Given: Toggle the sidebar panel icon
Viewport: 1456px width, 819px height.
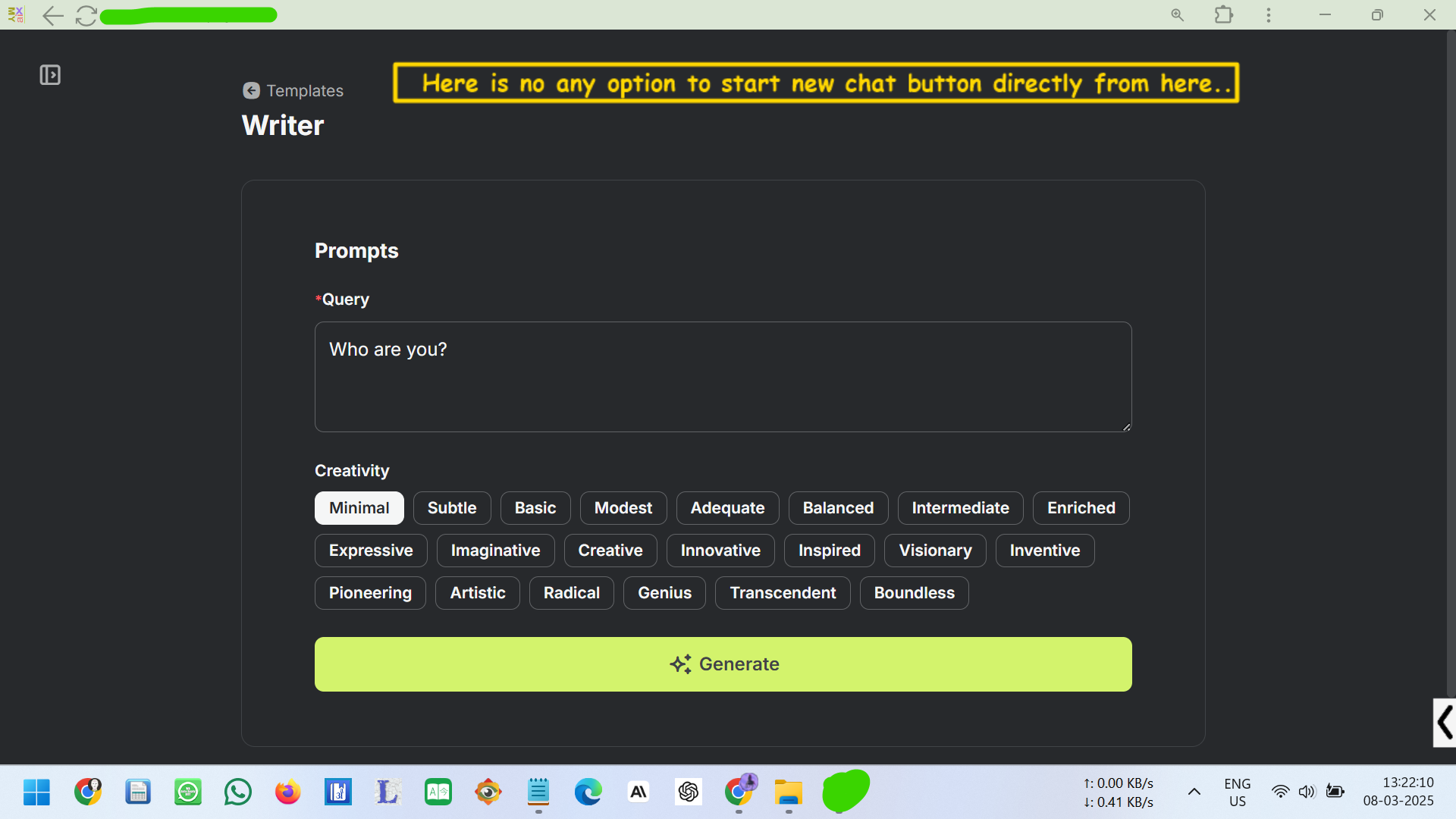Looking at the screenshot, I should click(50, 75).
